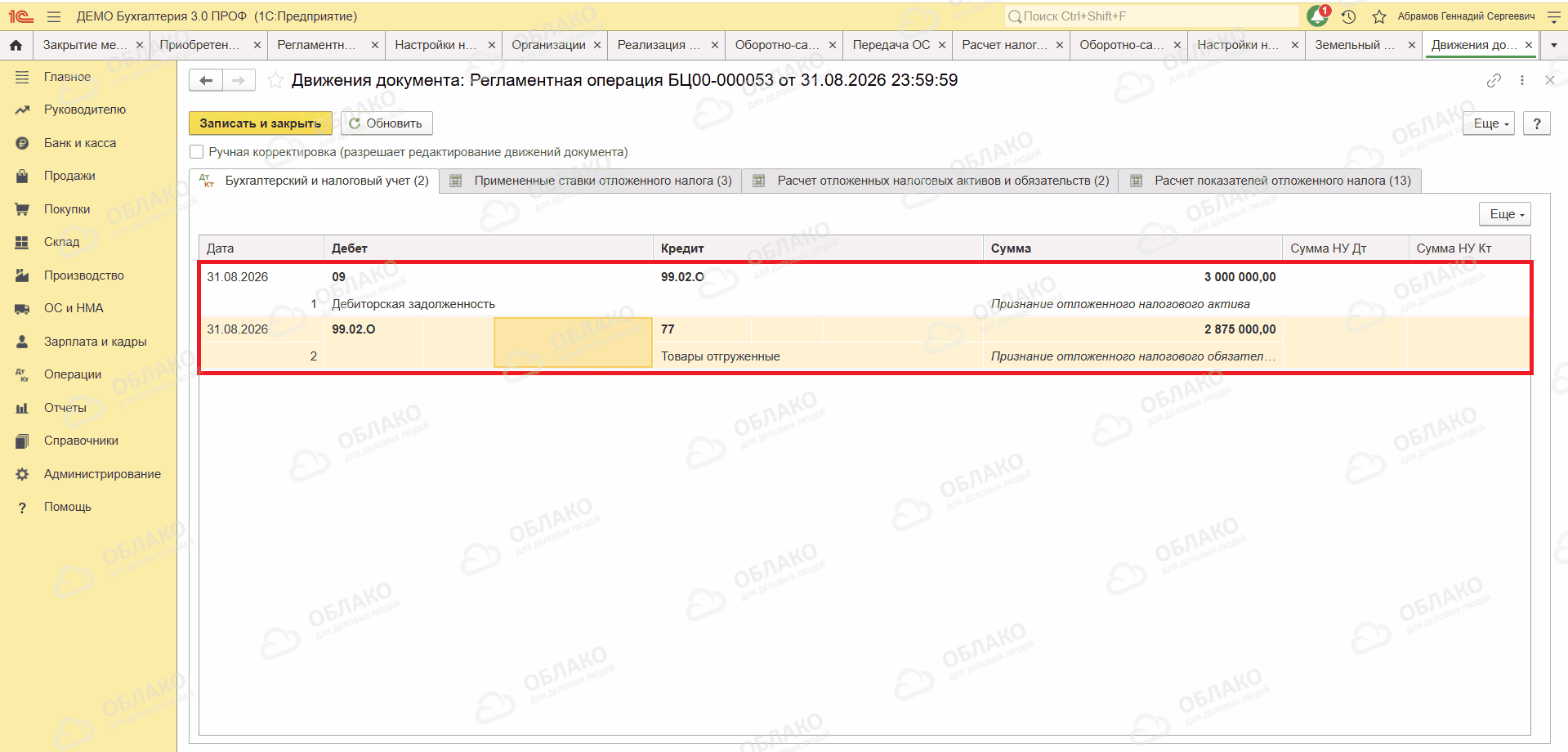The width and height of the screenshot is (1568, 752).
Task: Open the Склад section
Action: point(61,242)
